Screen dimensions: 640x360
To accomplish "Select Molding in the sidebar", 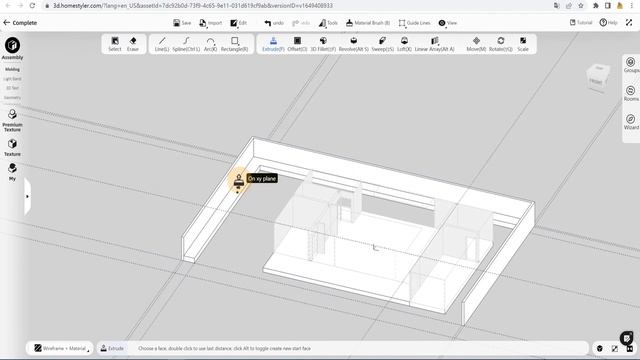I will (12, 69).
